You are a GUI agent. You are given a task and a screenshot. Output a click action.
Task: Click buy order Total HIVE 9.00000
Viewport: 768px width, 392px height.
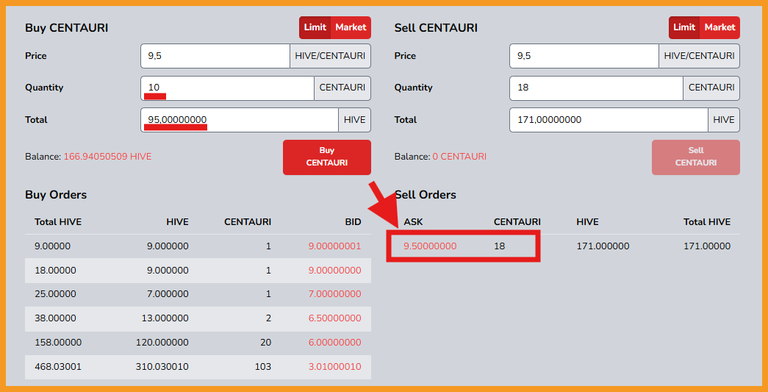(52, 246)
